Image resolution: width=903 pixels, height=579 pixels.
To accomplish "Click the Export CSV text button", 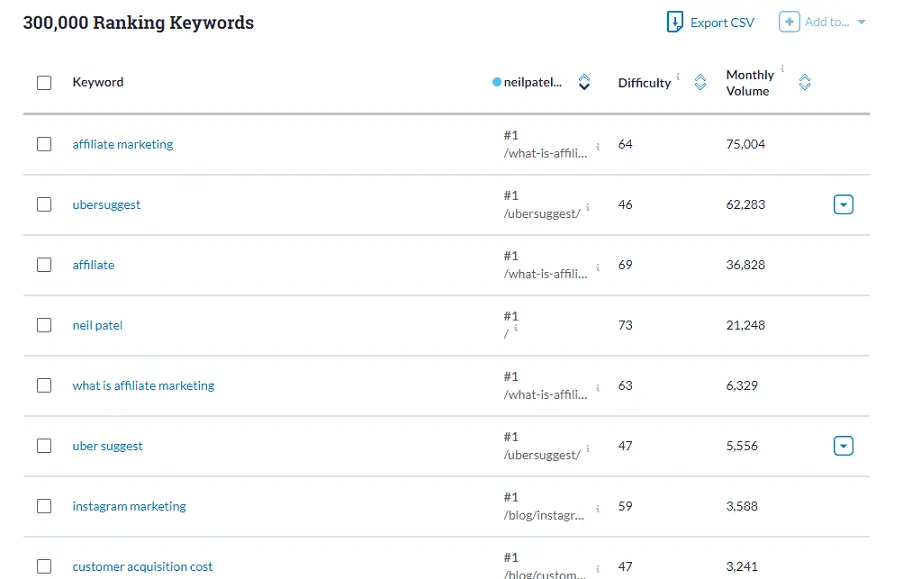I will coord(722,22).
